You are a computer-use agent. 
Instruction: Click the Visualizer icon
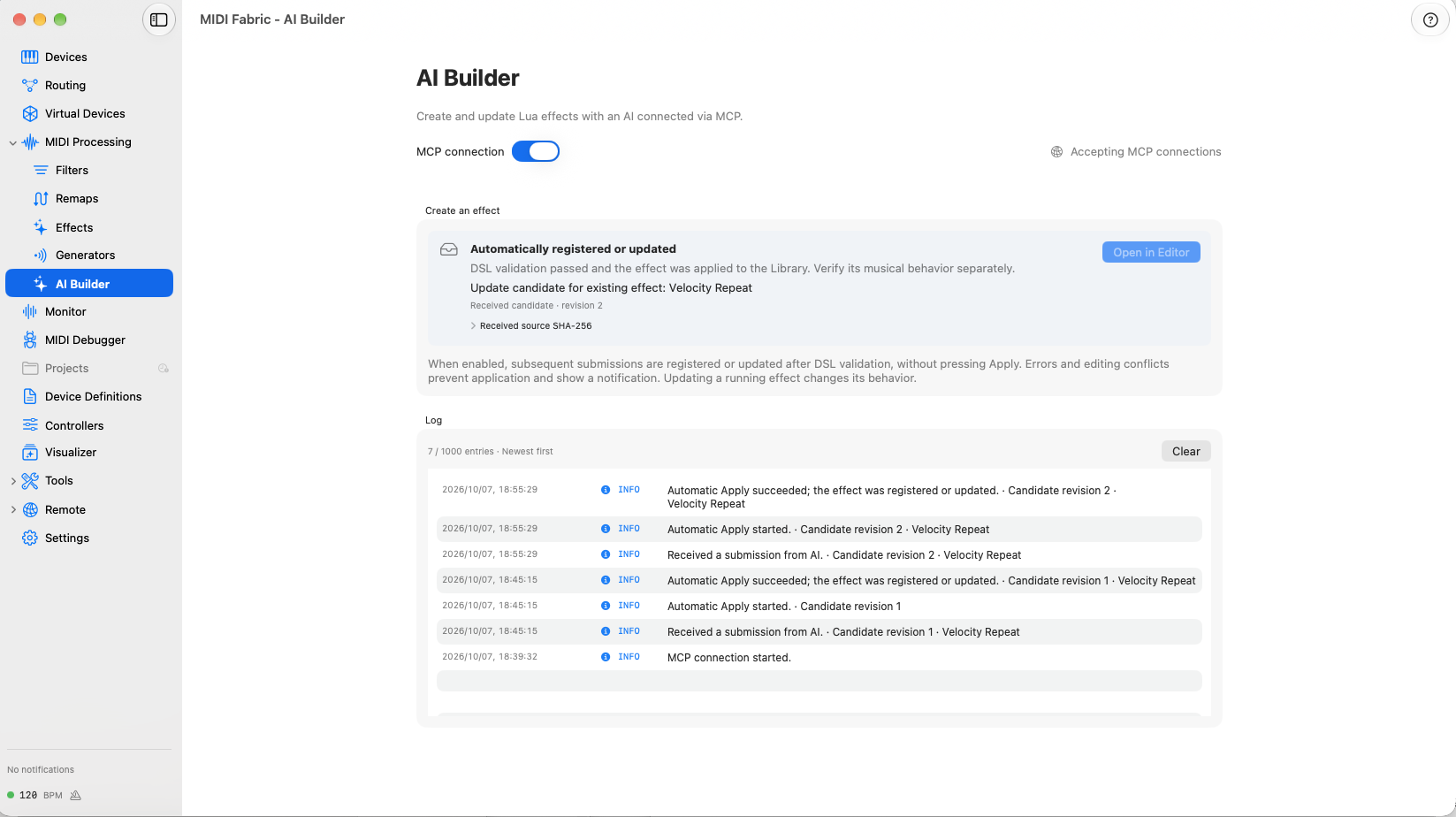(x=30, y=452)
